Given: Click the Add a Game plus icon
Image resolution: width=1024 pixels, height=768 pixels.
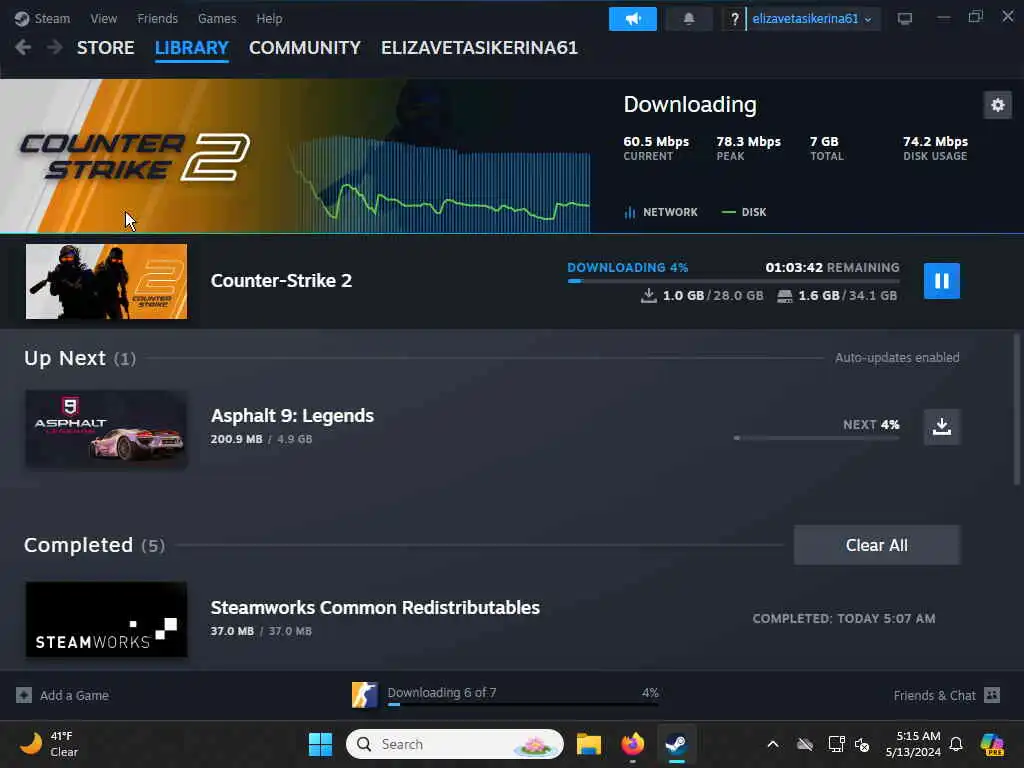Looking at the screenshot, I should (x=24, y=695).
